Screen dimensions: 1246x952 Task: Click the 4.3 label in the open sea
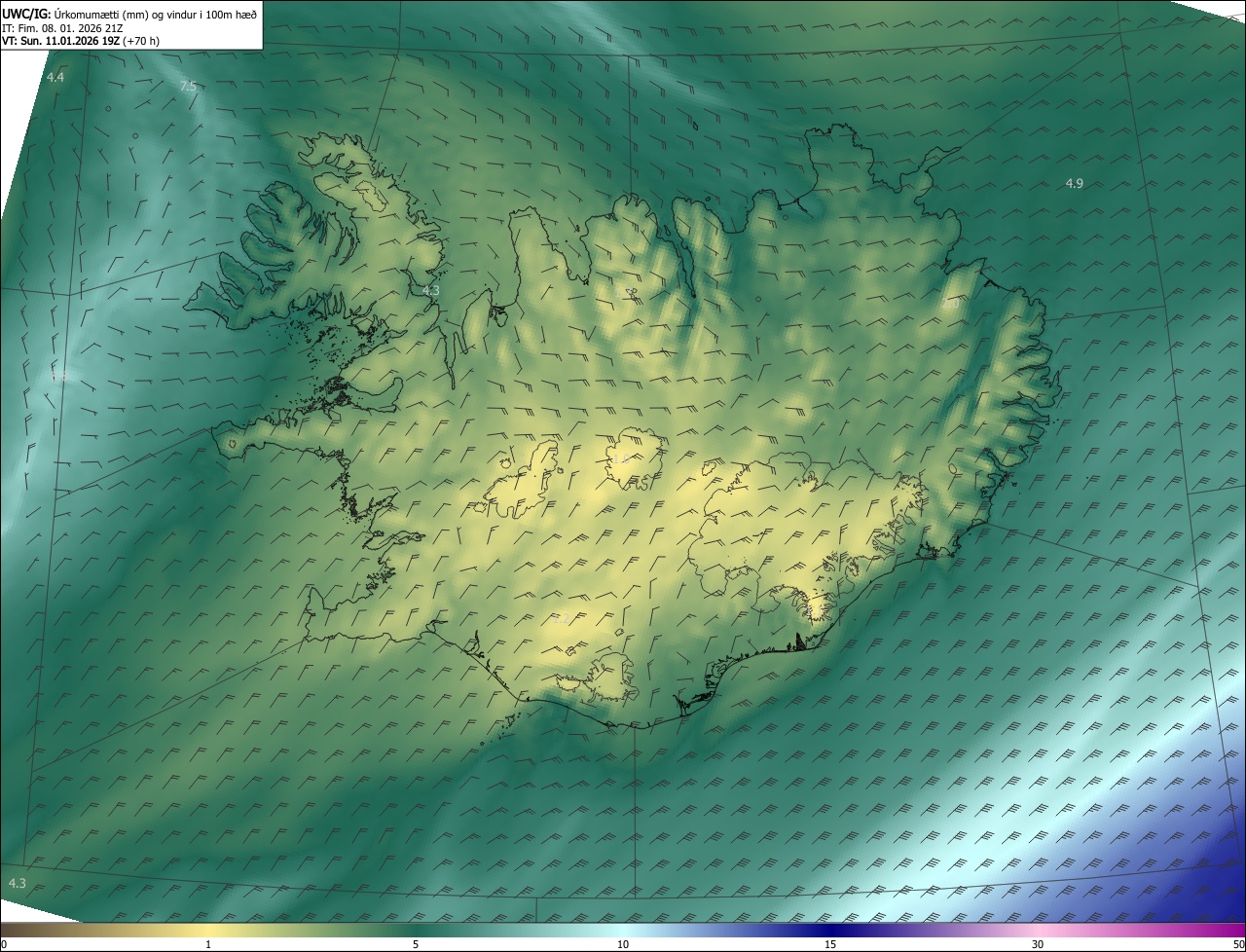click(18, 883)
